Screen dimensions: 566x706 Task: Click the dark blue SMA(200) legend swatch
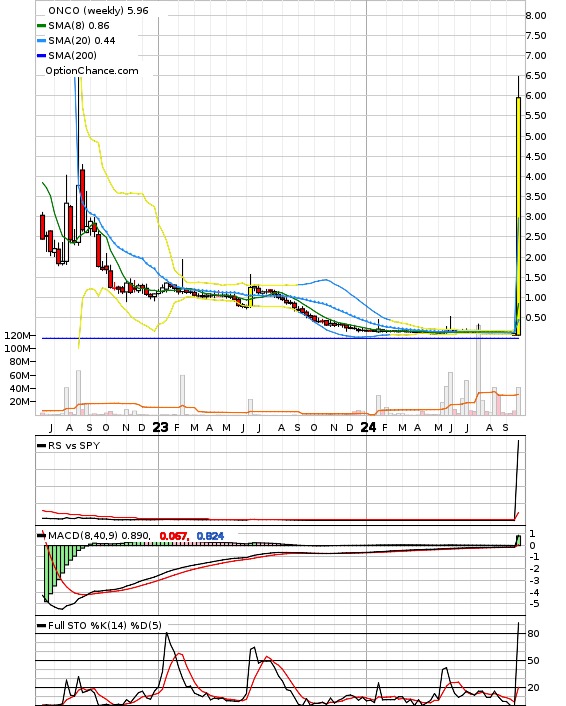click(41, 56)
